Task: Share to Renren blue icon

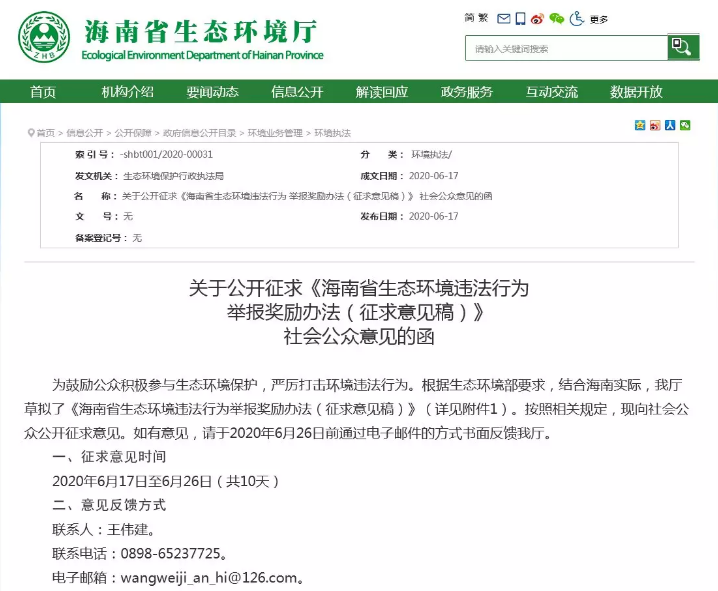Action: tap(670, 125)
